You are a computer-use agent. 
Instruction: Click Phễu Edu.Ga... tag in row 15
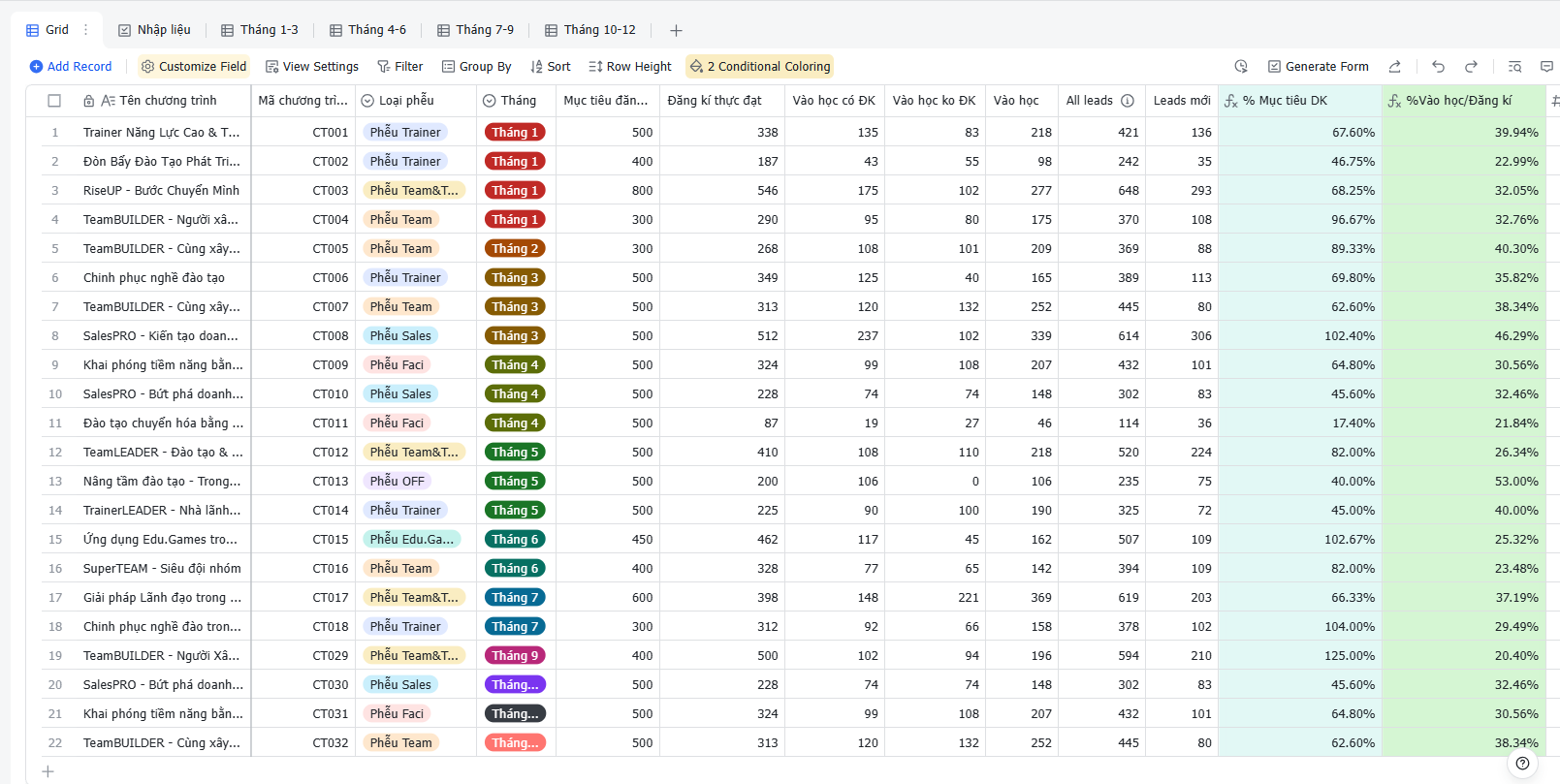(x=412, y=540)
